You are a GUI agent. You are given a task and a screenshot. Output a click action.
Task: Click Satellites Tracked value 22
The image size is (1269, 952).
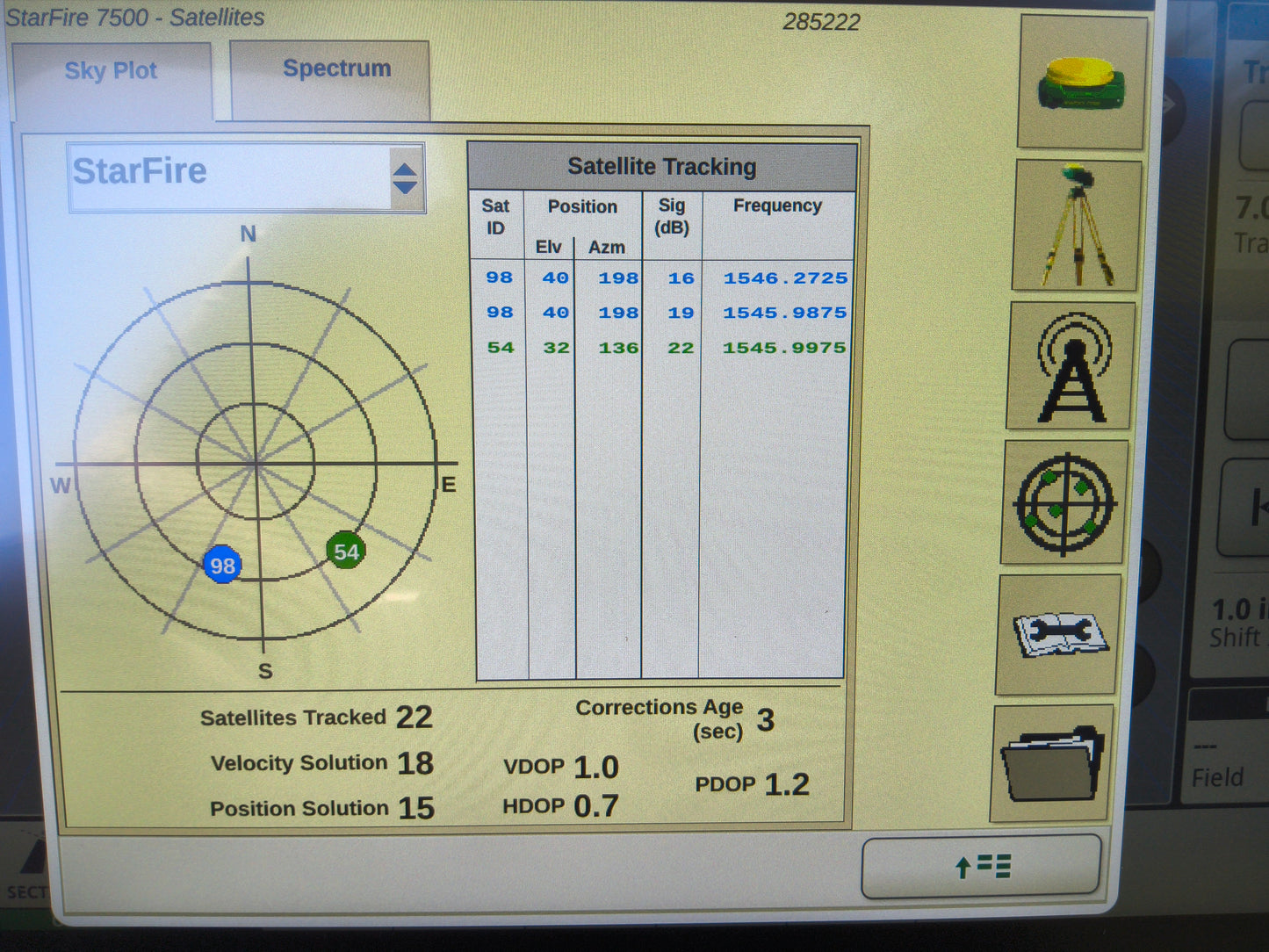414,718
